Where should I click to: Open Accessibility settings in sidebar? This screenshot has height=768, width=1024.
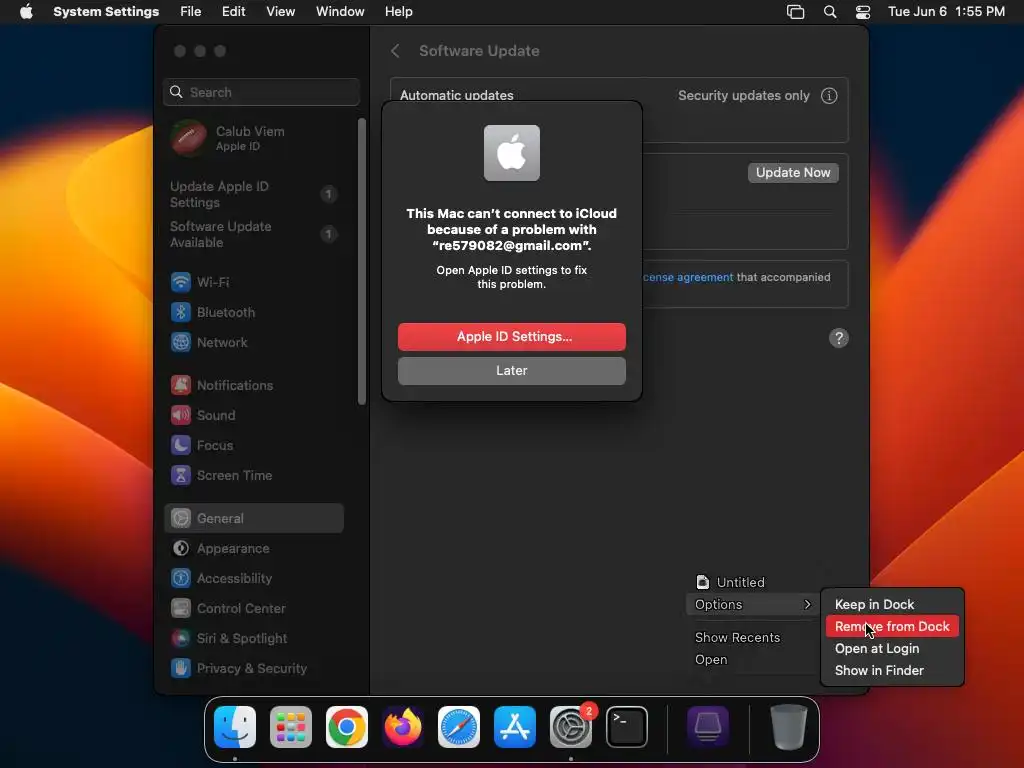point(253,579)
